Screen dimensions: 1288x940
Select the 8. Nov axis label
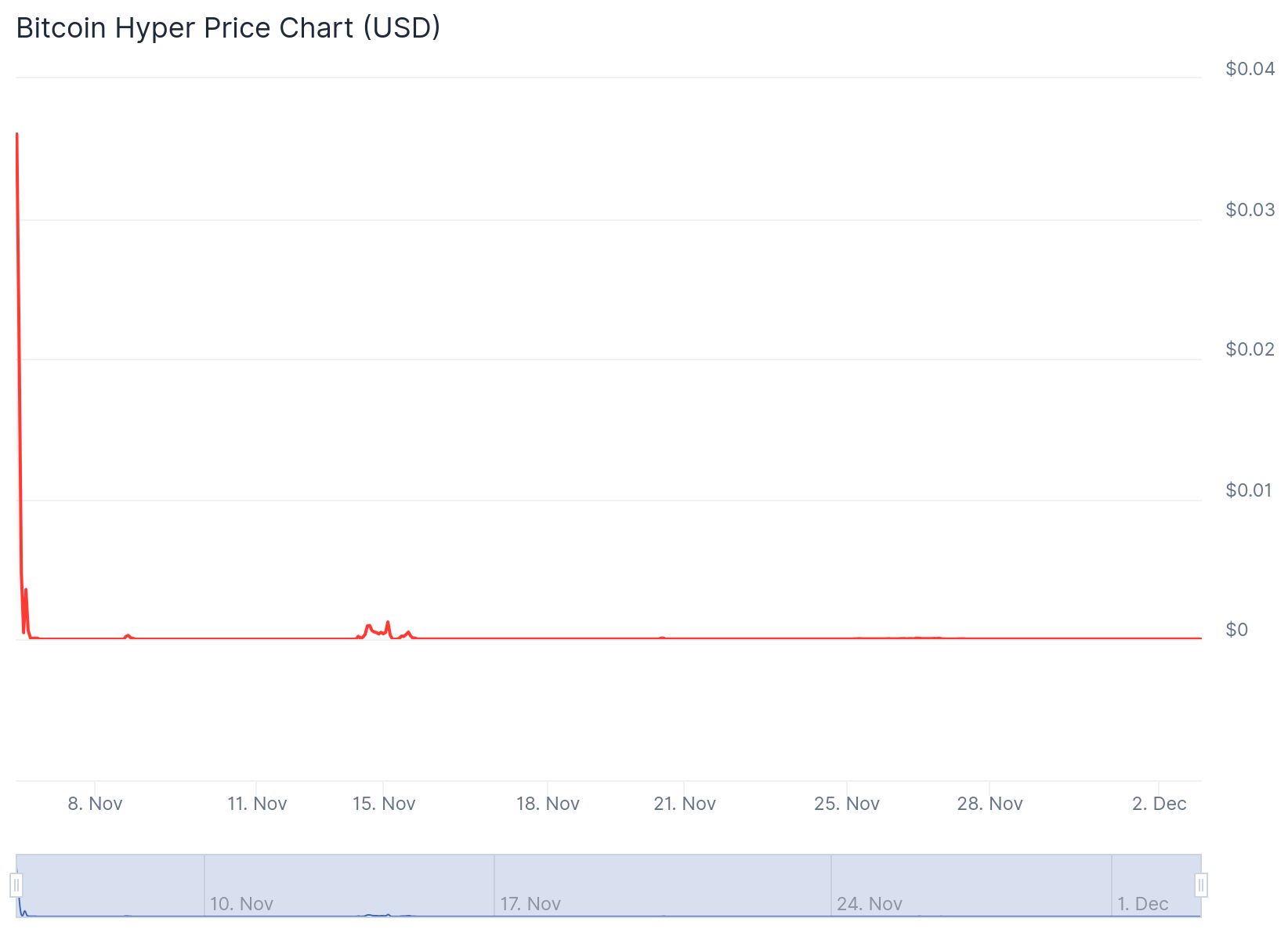(x=96, y=803)
